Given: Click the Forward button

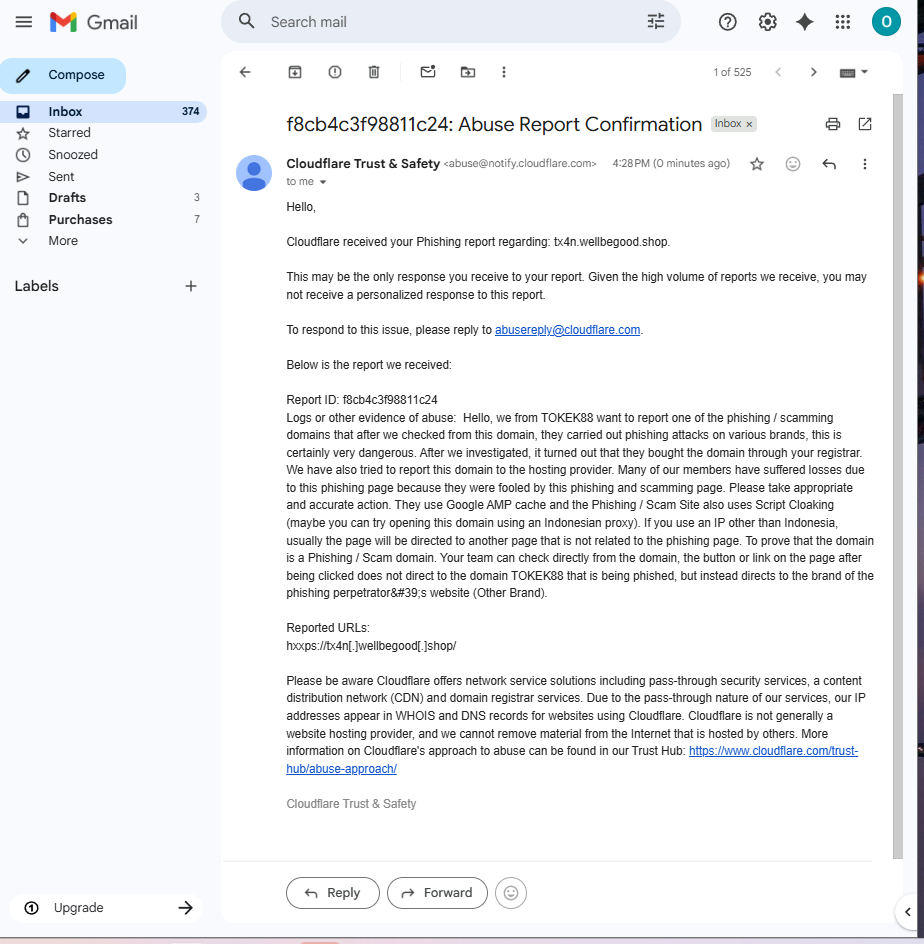Looking at the screenshot, I should click(x=437, y=893).
